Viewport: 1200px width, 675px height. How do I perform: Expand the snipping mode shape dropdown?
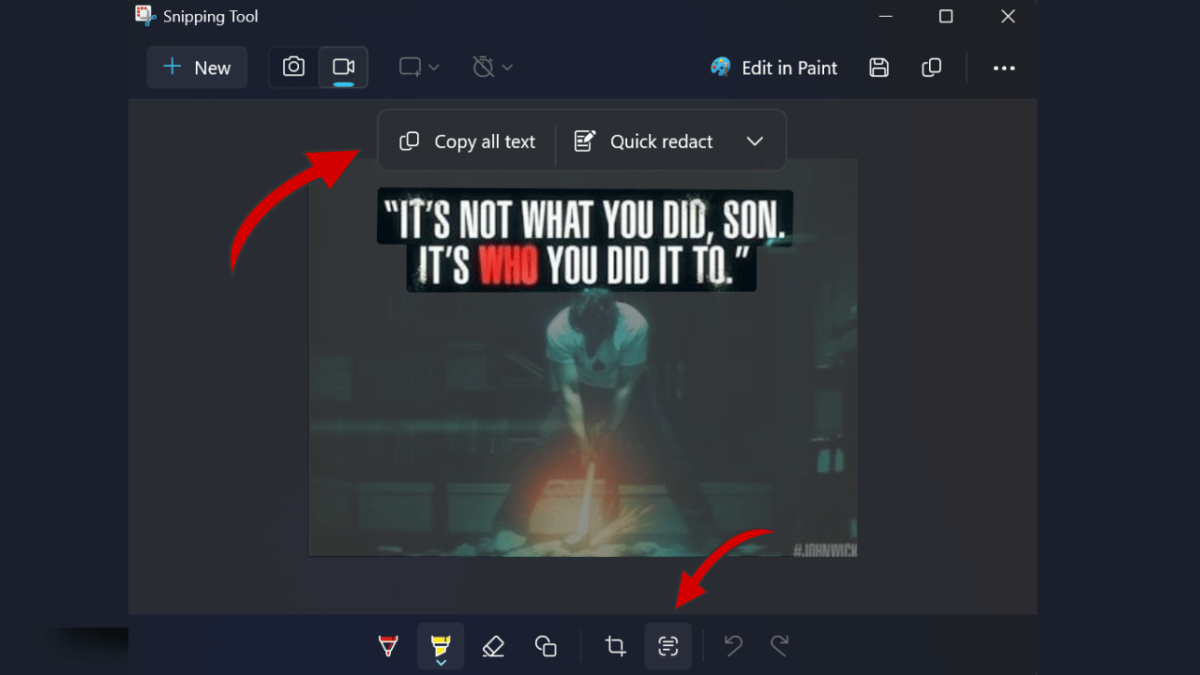point(419,67)
